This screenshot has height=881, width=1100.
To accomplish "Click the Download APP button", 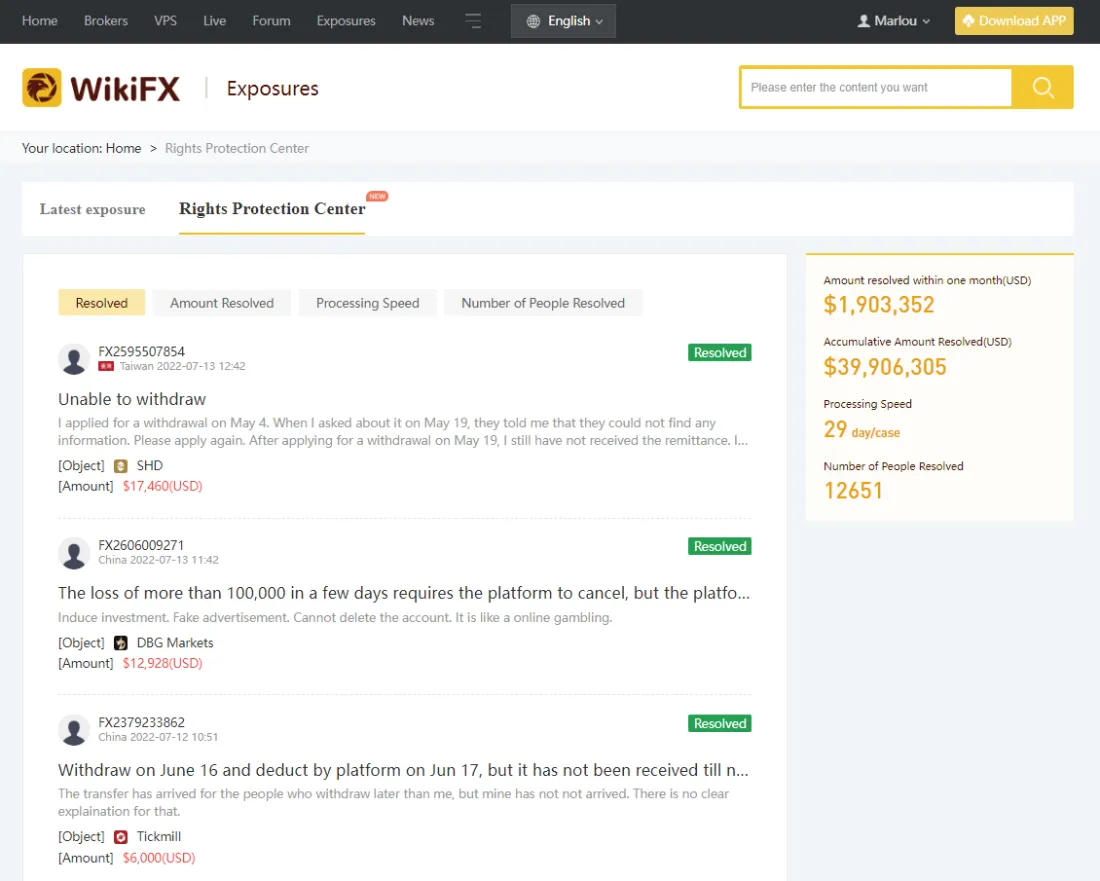I will [1014, 21].
